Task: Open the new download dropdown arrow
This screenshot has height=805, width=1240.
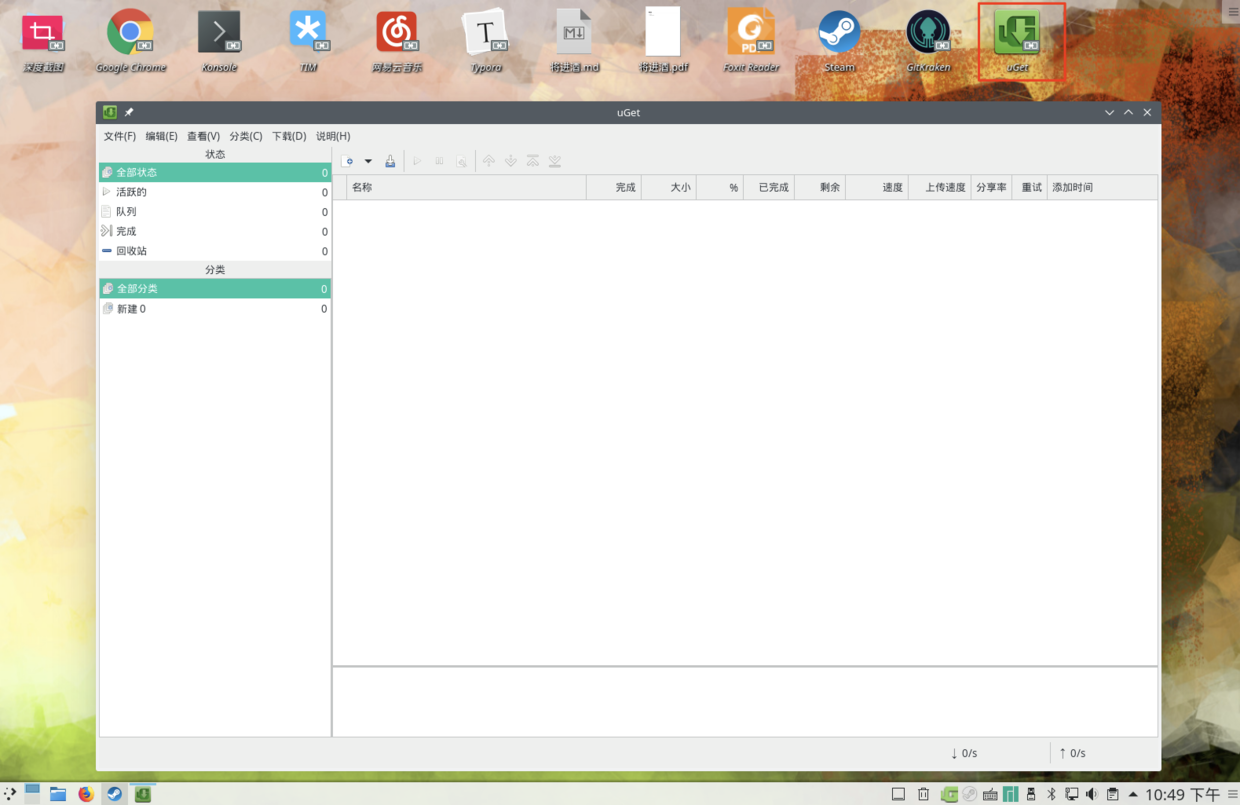Action: (x=368, y=161)
